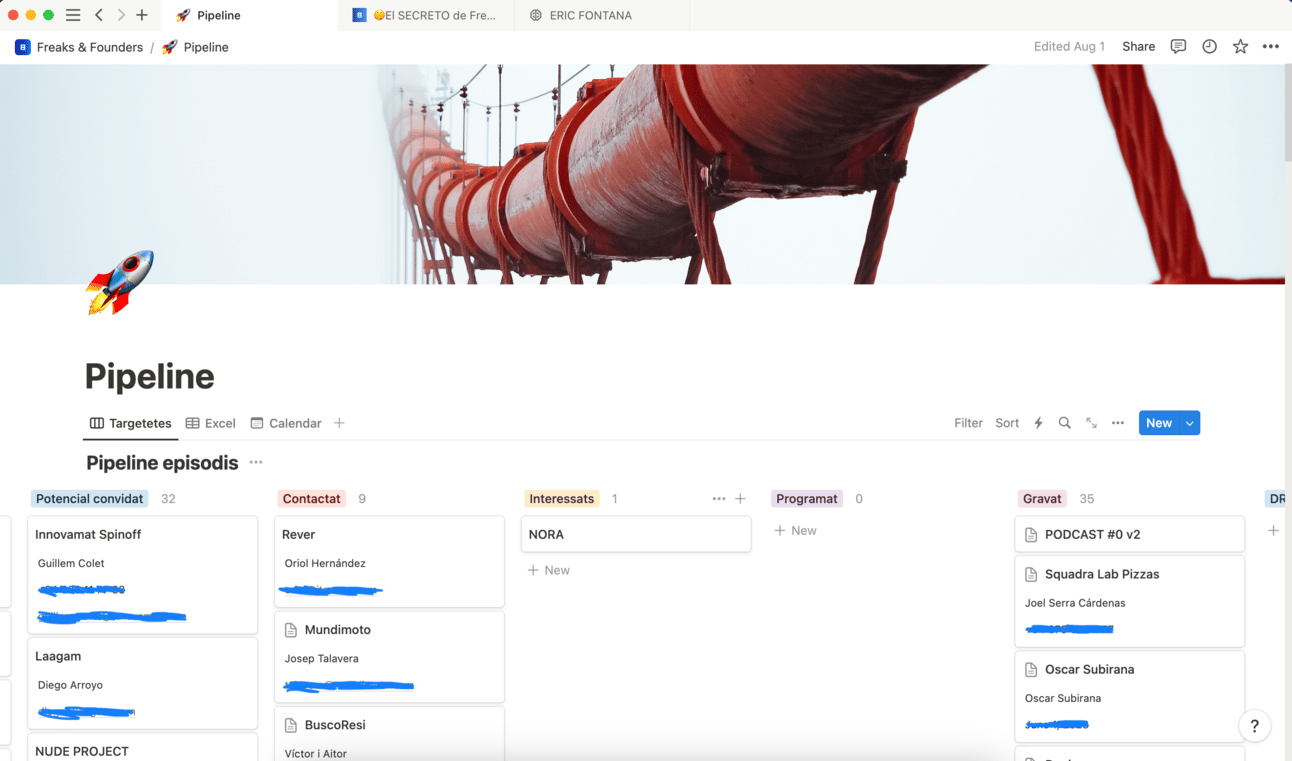Screen dimensions: 1292x761
Task: Click the Oscar Subirana card page icon
Action: click(x=1031, y=669)
